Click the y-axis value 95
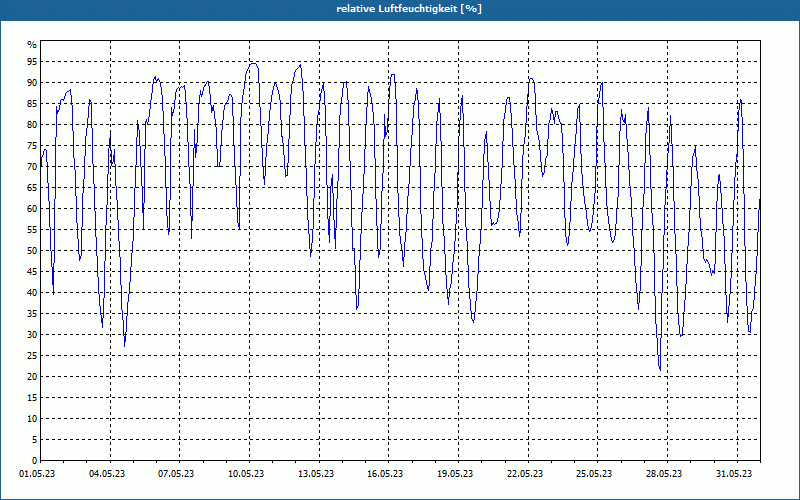Image resolution: width=800 pixels, height=500 pixels. [32, 62]
